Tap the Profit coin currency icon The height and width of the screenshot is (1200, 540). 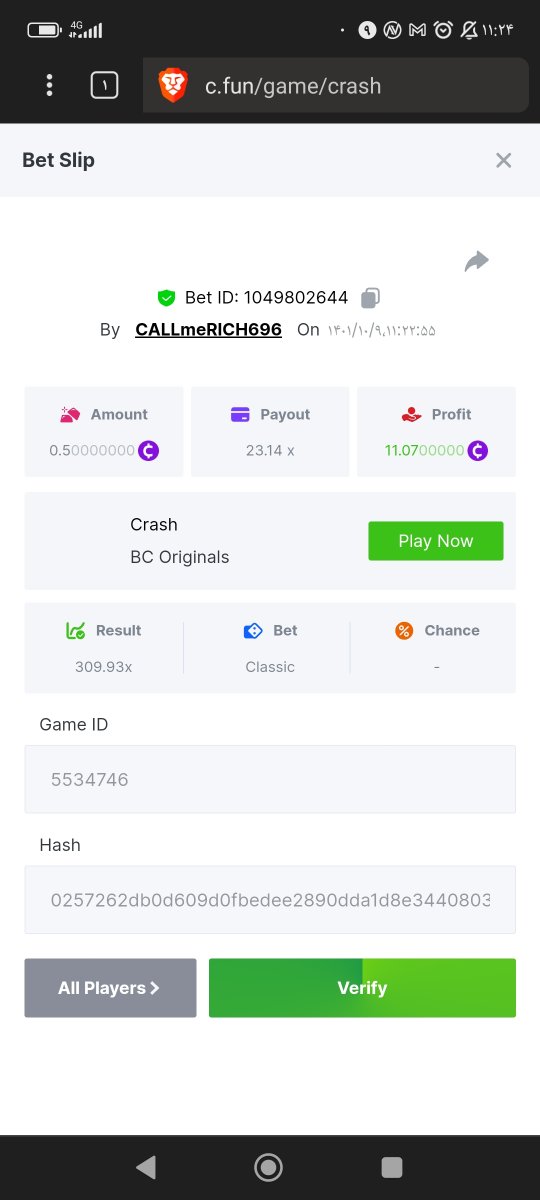click(x=477, y=451)
